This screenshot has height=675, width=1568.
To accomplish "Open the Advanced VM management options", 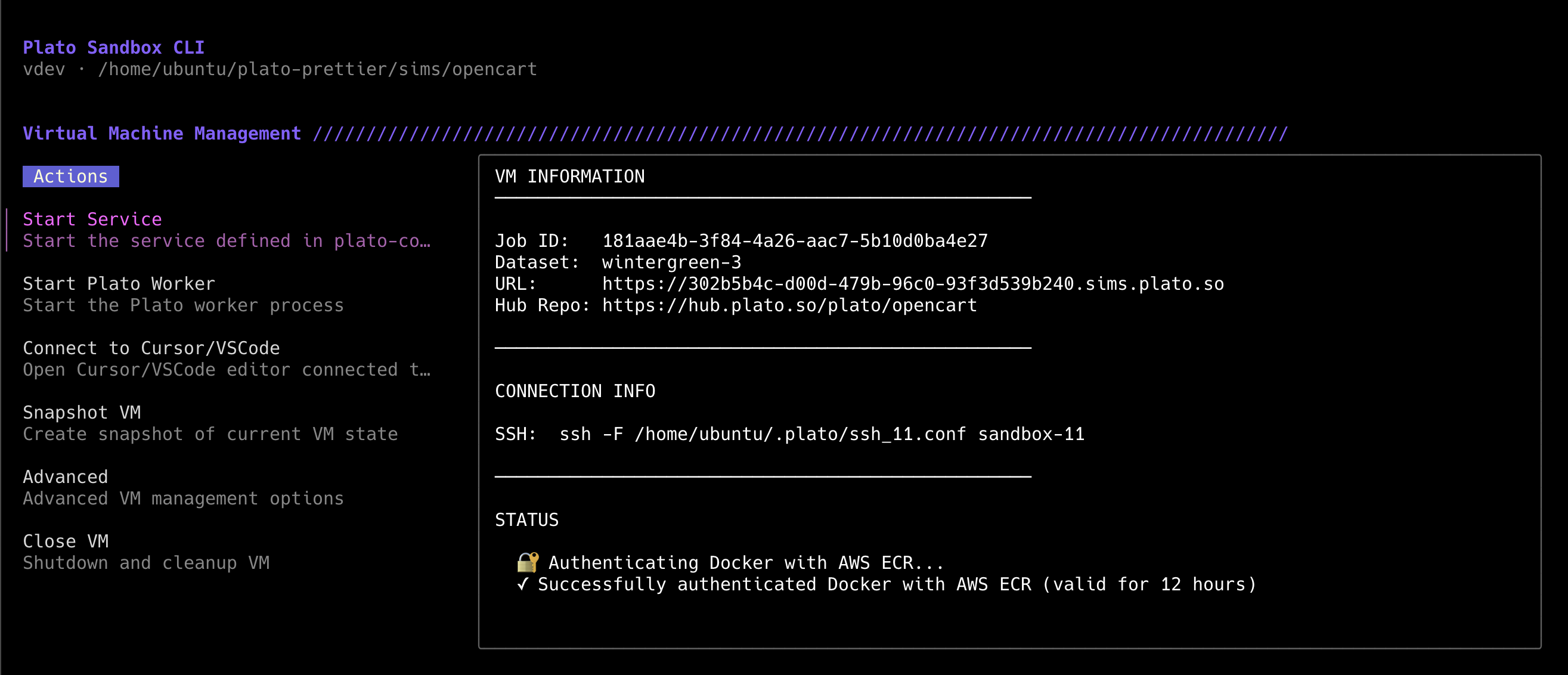I will point(65,476).
